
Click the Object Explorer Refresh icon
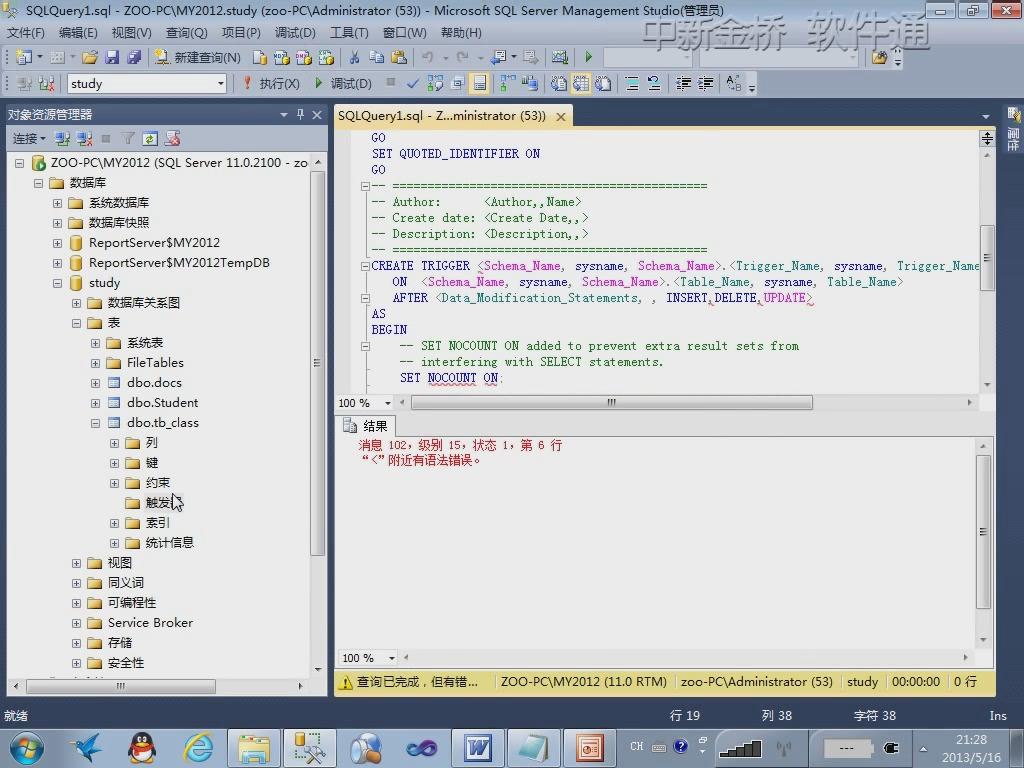tap(150, 138)
